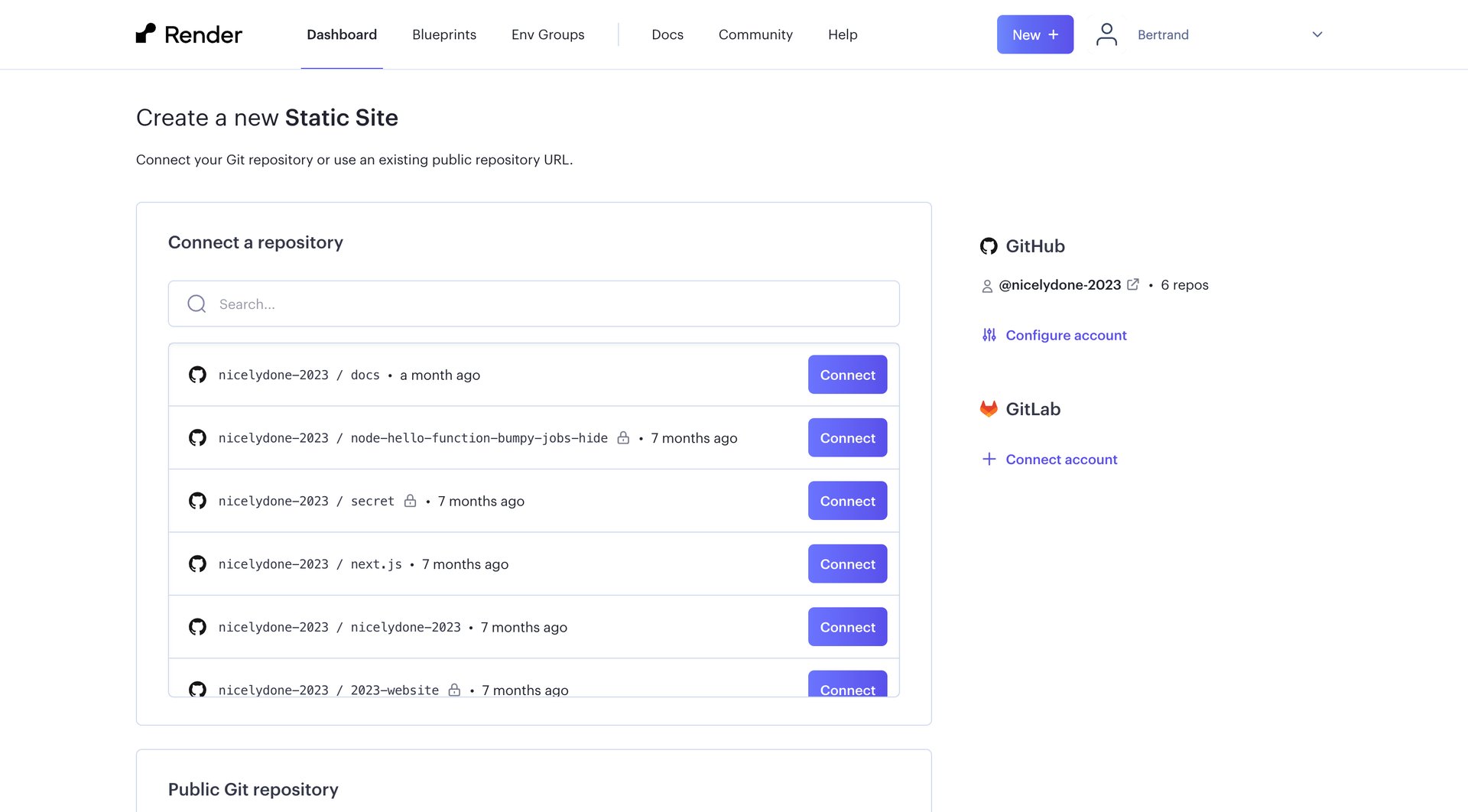This screenshot has width=1468, height=812.
Task: Open the Blueprints tab
Action: point(443,34)
